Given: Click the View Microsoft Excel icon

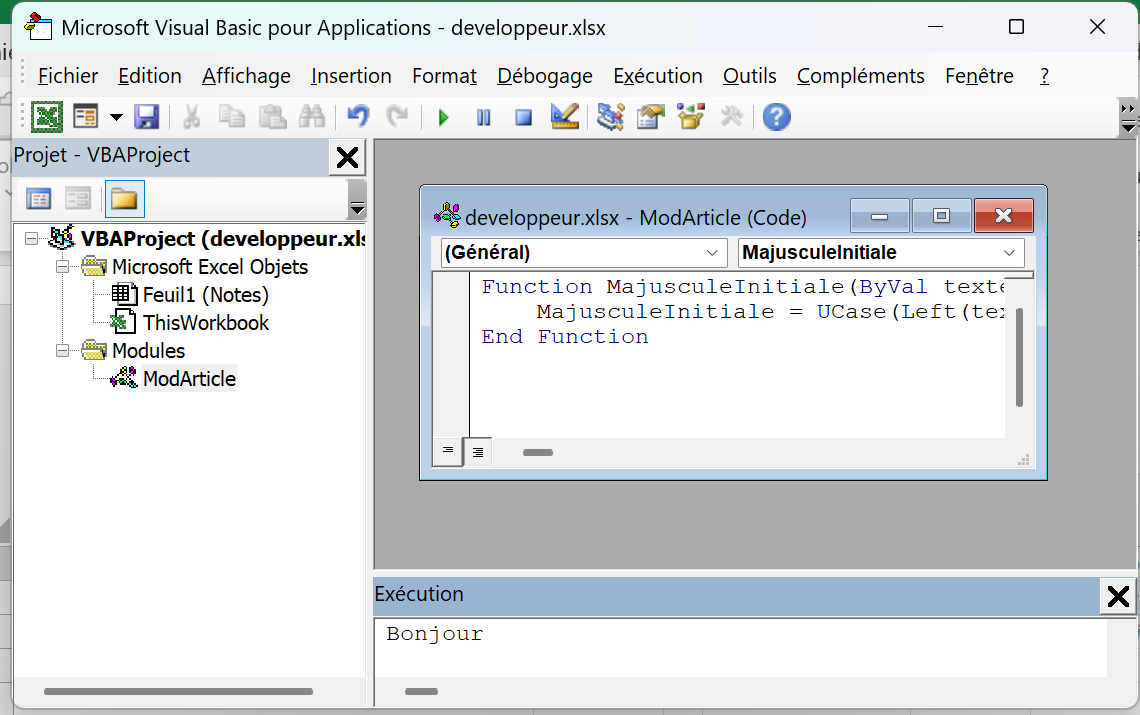Looking at the screenshot, I should pyautogui.click(x=47, y=117).
